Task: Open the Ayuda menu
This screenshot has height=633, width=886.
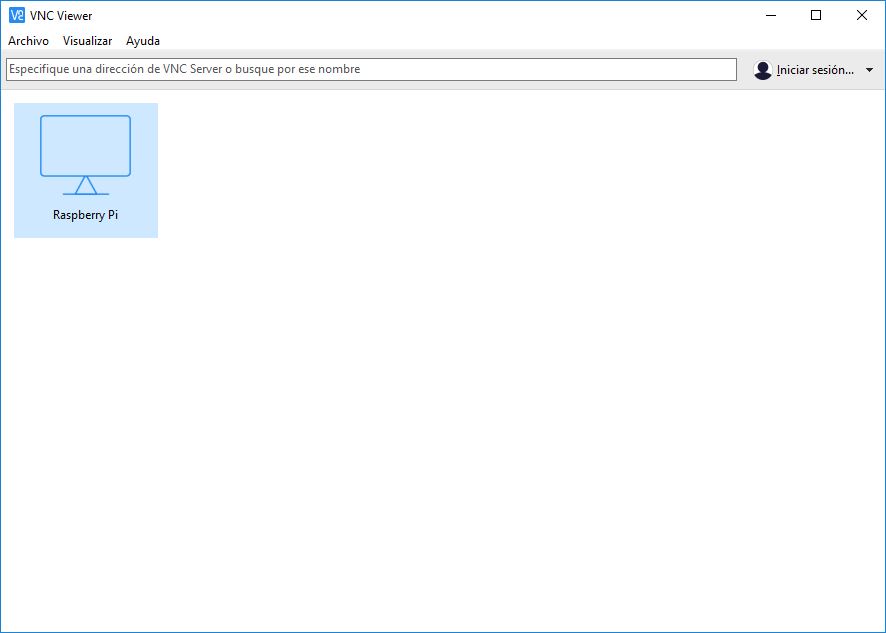Action: [x=142, y=41]
